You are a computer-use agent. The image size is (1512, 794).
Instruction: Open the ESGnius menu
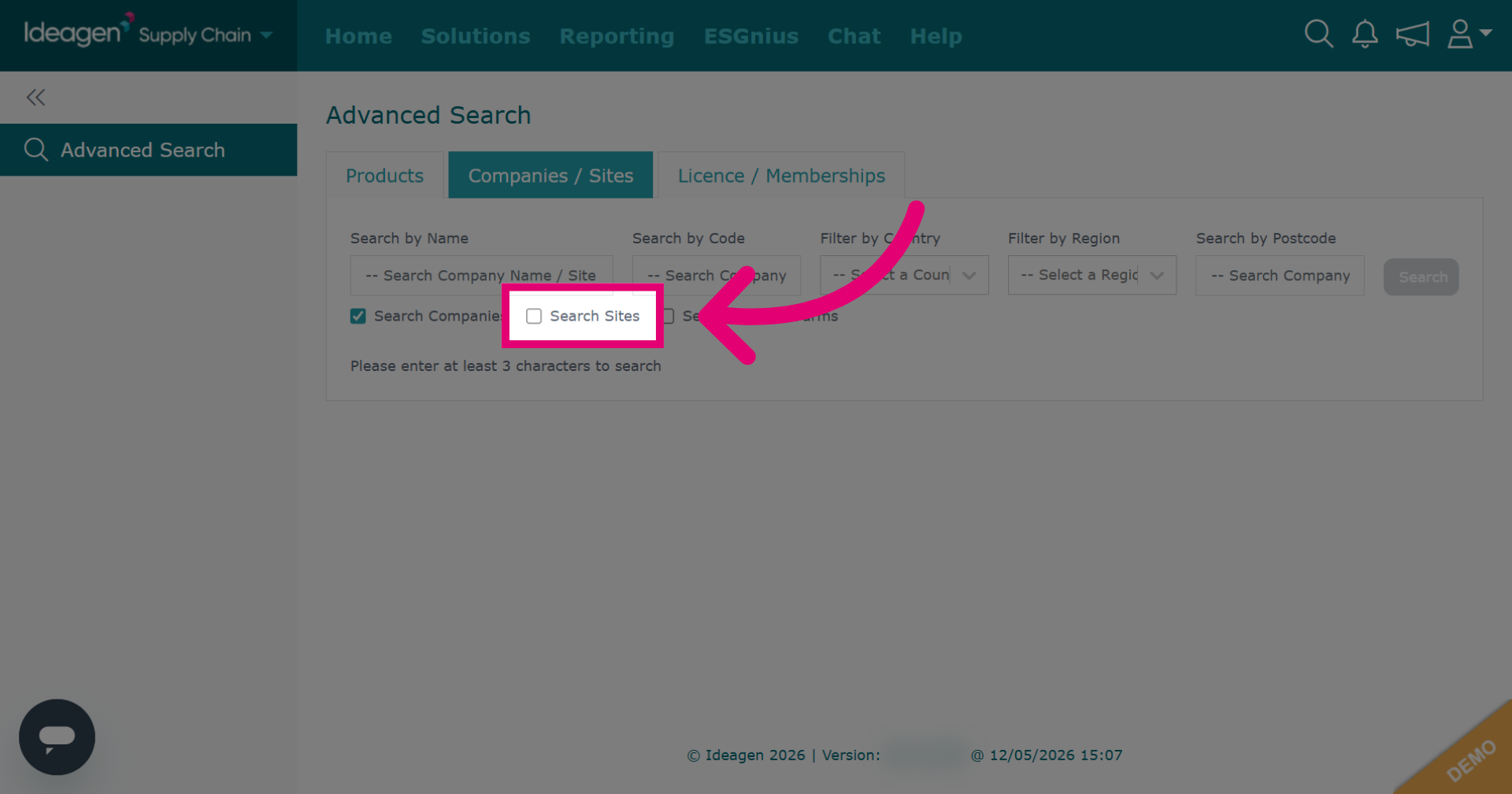(751, 36)
